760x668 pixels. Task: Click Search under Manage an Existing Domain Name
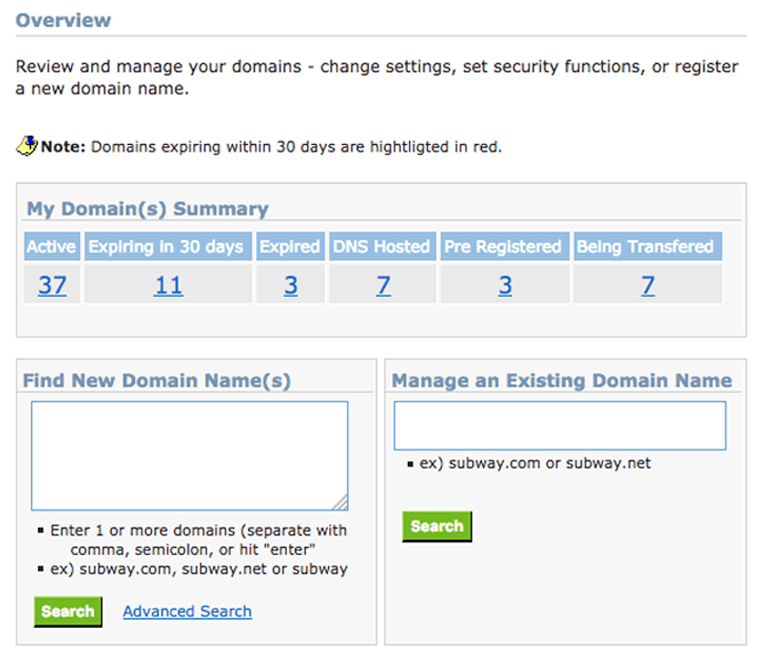tap(437, 526)
